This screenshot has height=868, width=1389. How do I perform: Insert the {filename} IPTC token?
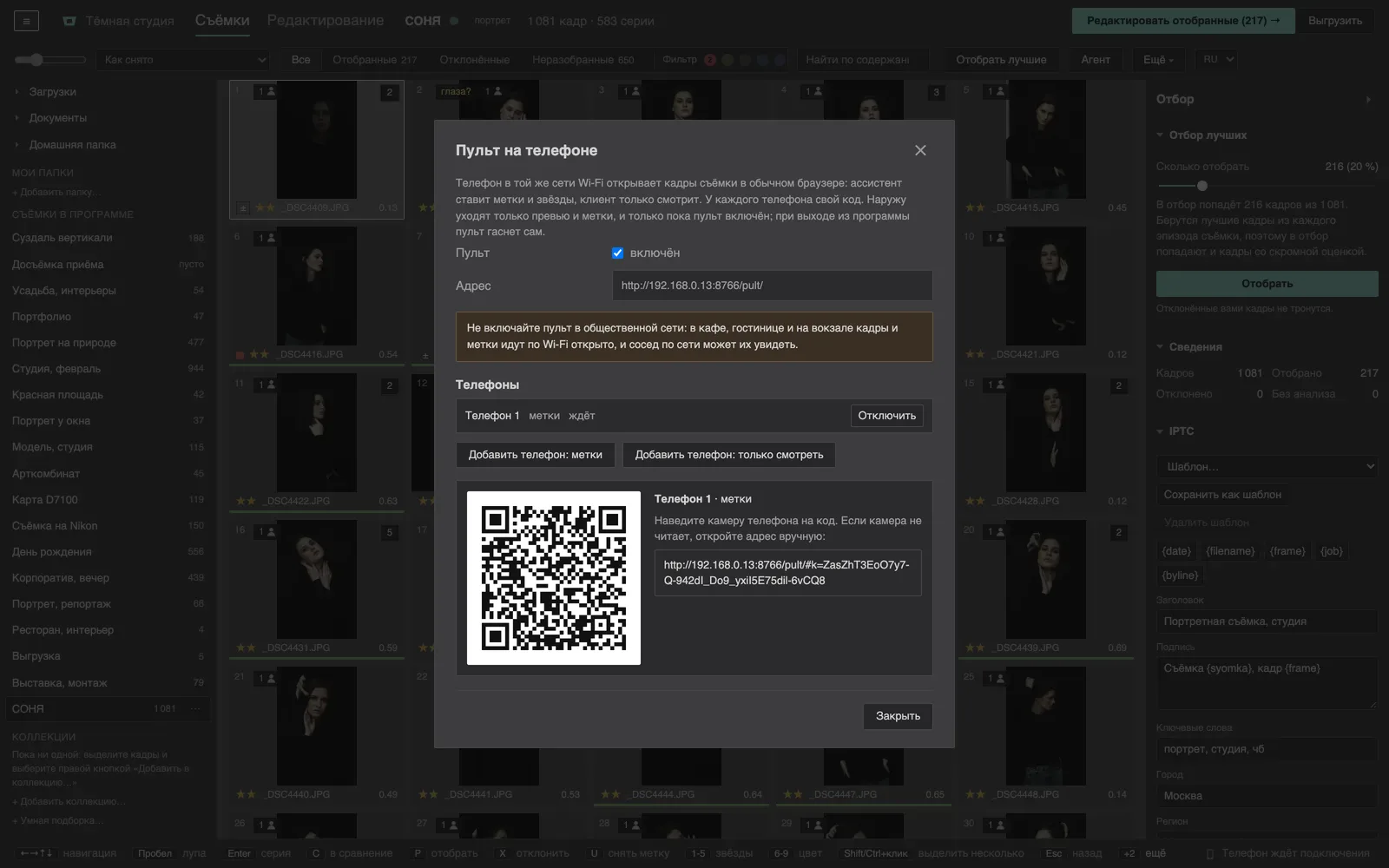pos(1230,551)
